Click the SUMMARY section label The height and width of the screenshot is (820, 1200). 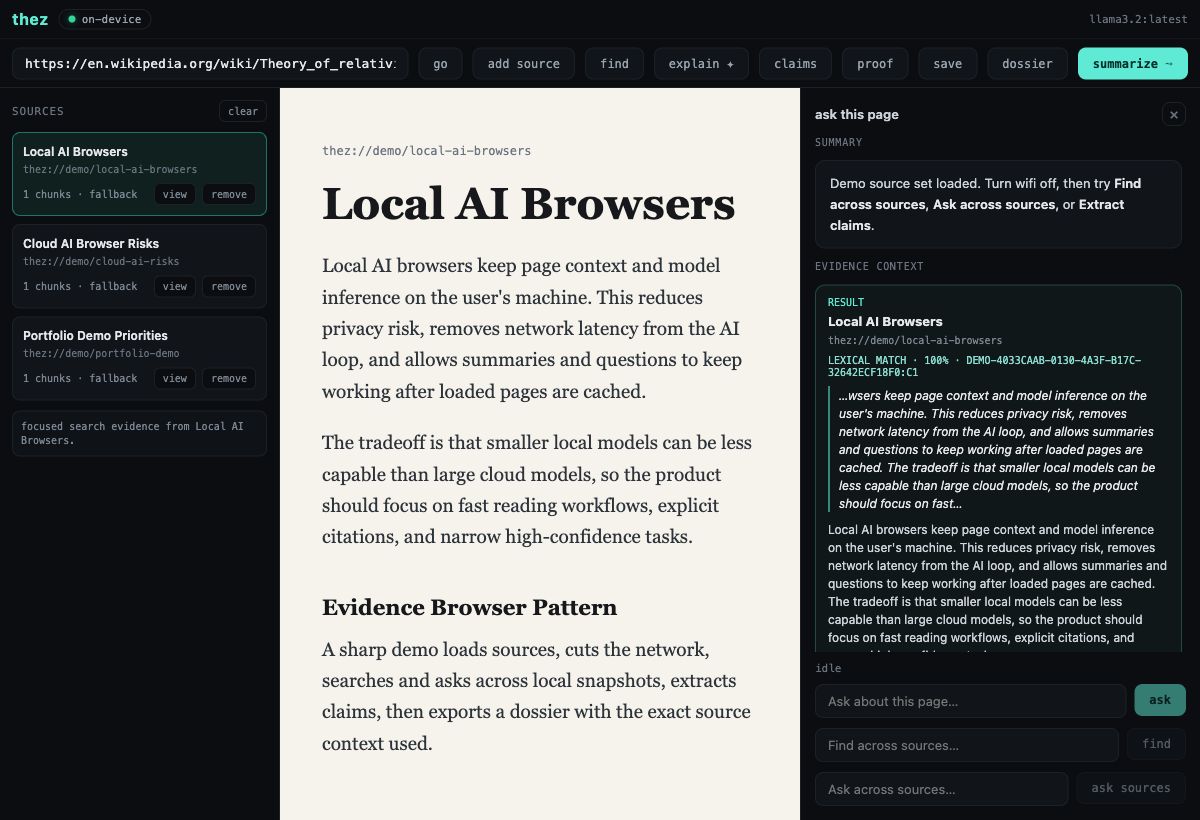[x=838, y=142]
